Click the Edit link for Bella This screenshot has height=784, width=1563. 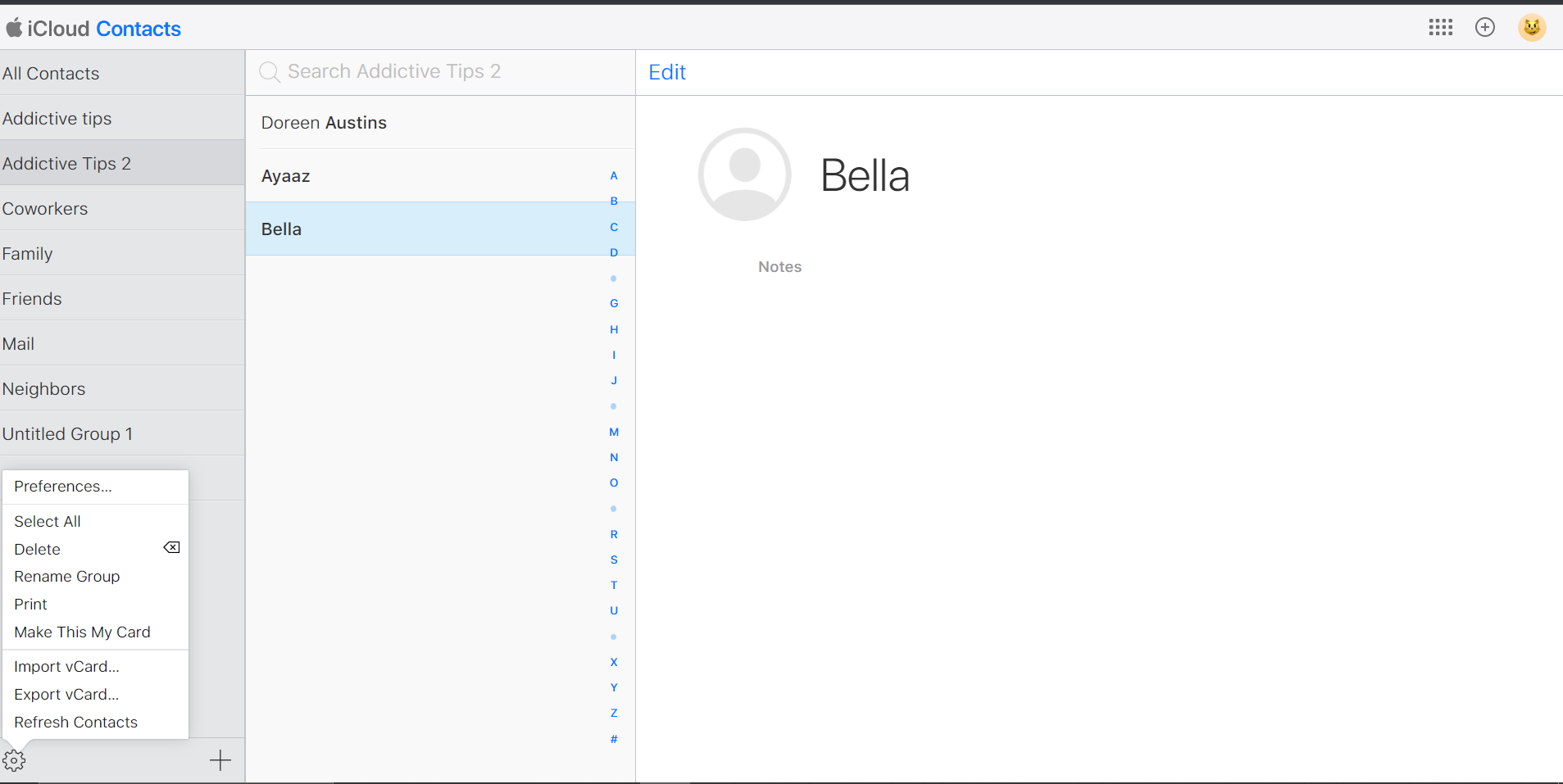click(x=666, y=72)
